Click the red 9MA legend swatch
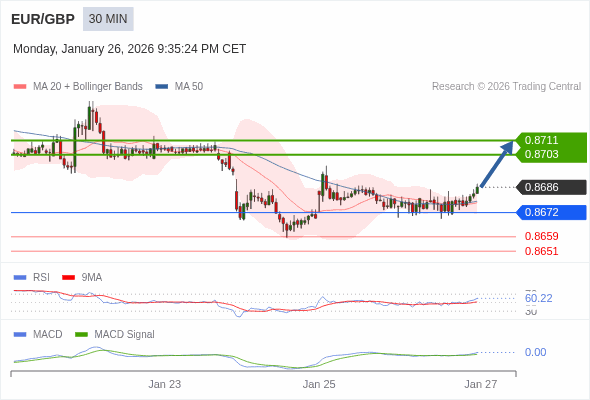The height and width of the screenshot is (400, 590). click(68, 278)
